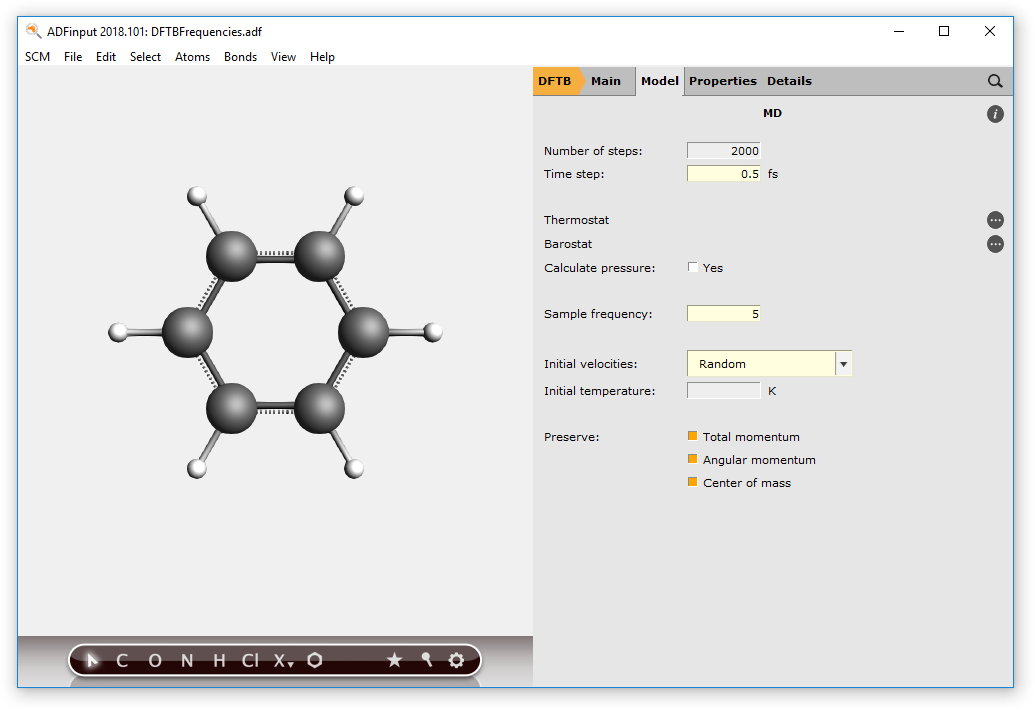Pick the Carbon atom tool
This screenshot has height=710, width=1035.
[122, 660]
